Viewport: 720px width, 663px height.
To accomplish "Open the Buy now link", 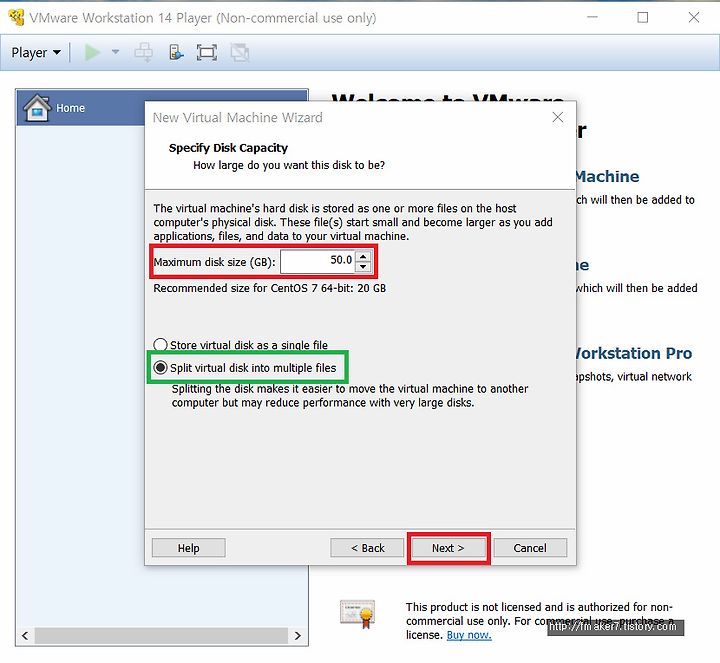I will [469, 635].
